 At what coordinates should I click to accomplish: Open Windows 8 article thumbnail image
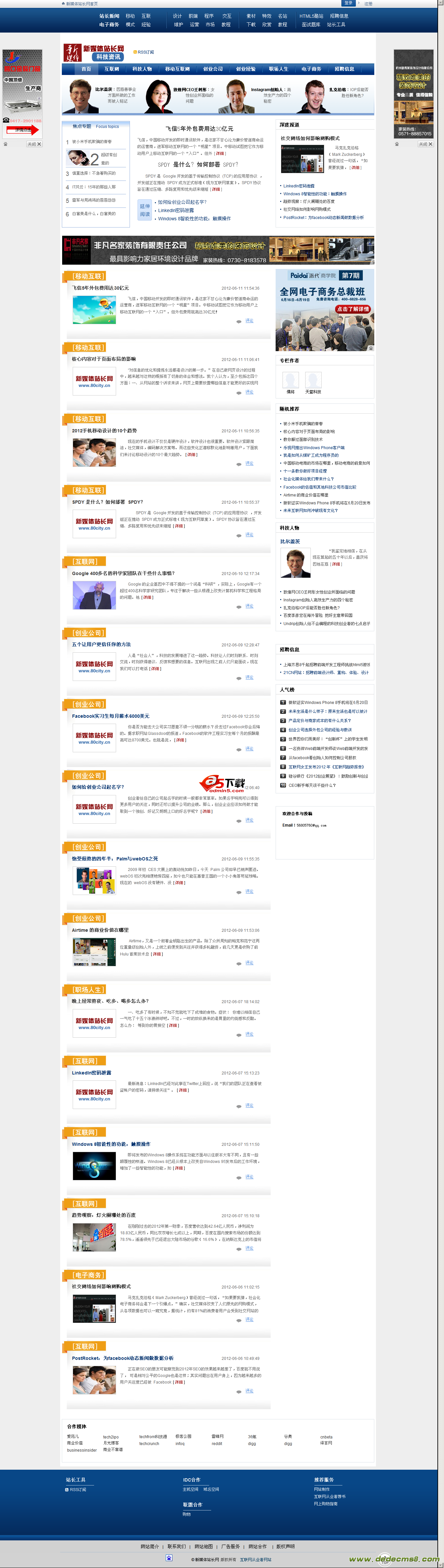94,1166
